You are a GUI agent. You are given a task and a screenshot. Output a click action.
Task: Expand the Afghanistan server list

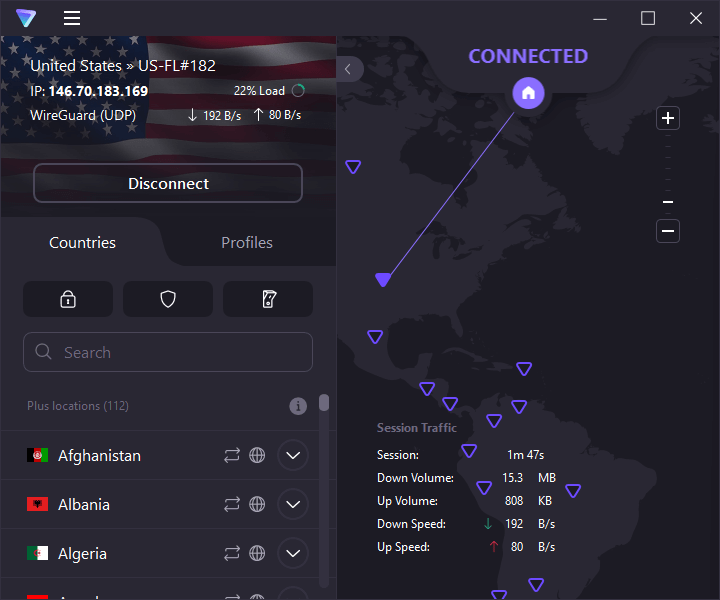[293, 455]
